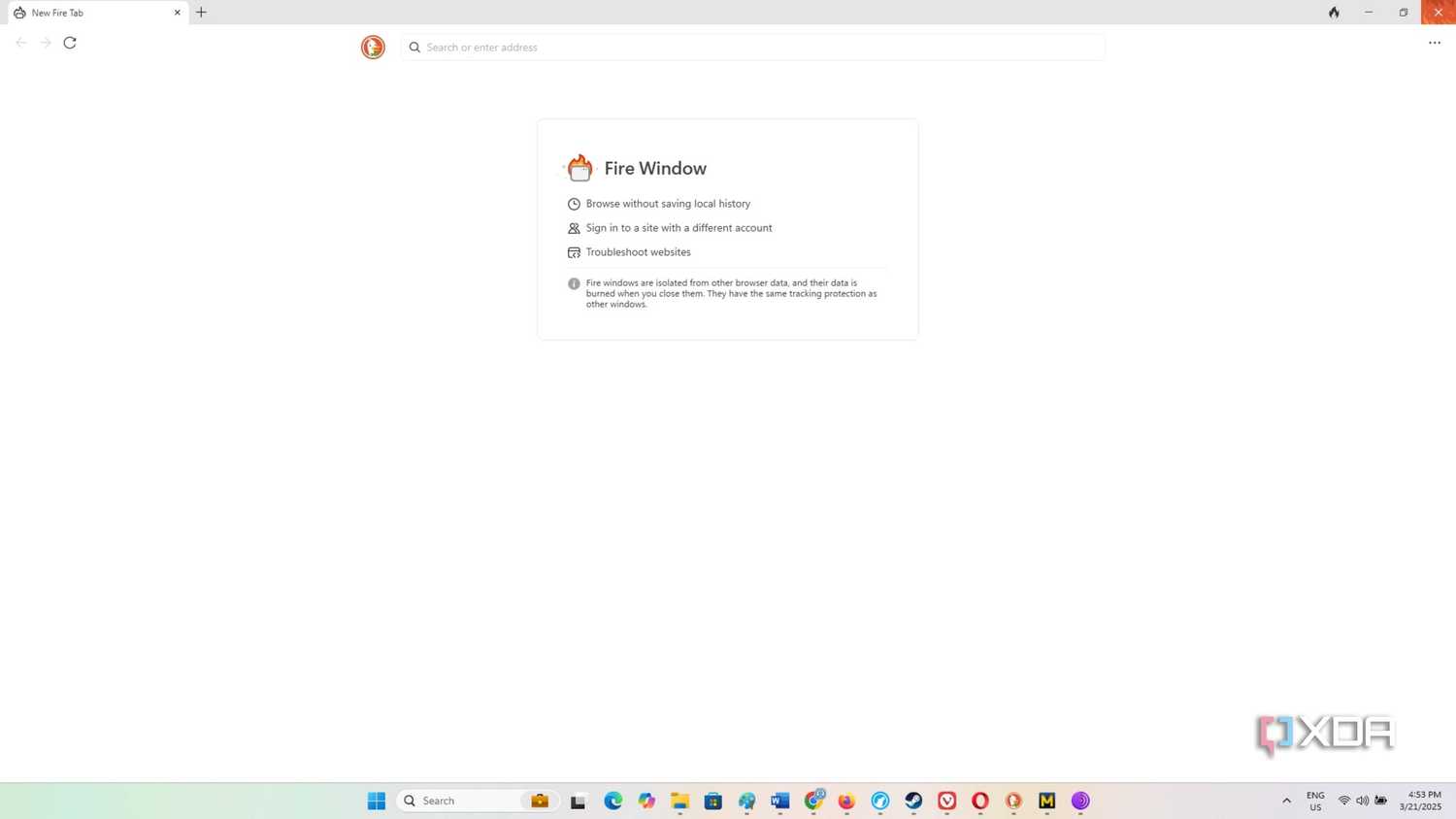Open a new tab with plus button

pyautogui.click(x=201, y=13)
